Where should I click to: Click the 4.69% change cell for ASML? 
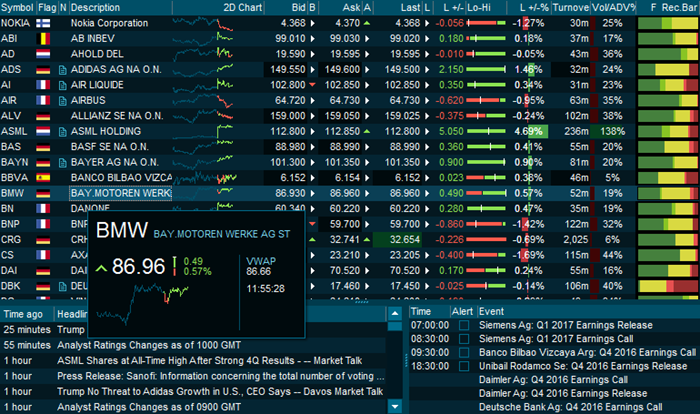click(x=528, y=131)
